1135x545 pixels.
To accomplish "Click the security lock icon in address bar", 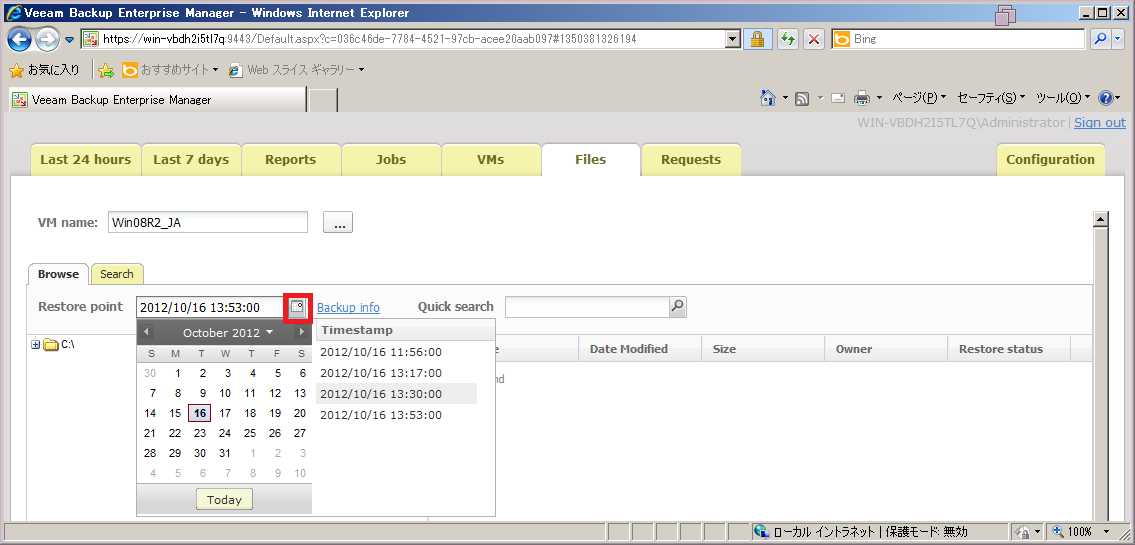I will pos(757,39).
